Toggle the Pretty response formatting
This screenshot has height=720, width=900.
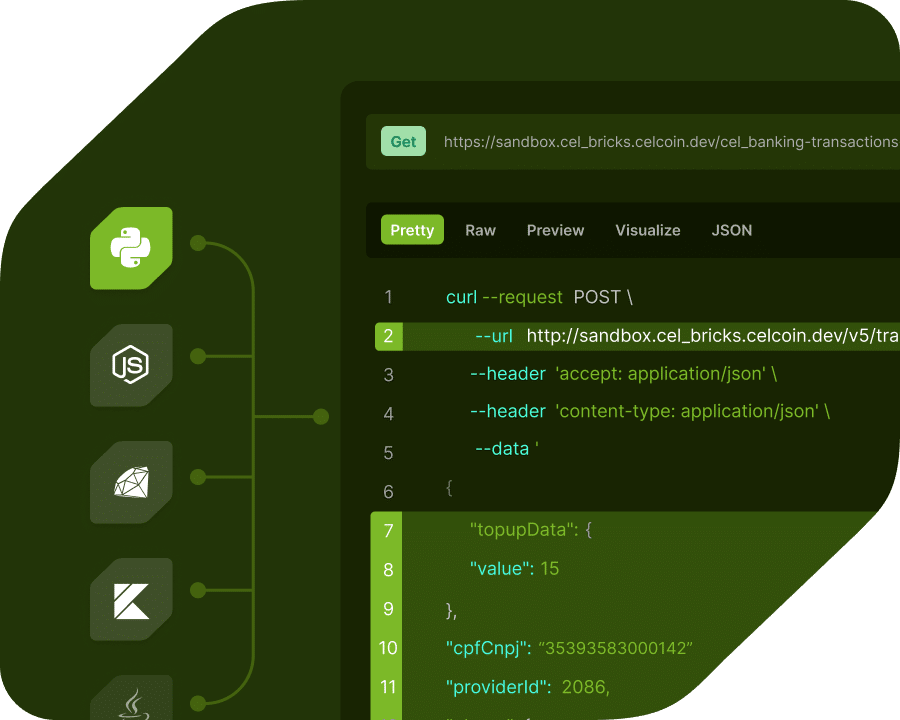(411, 230)
